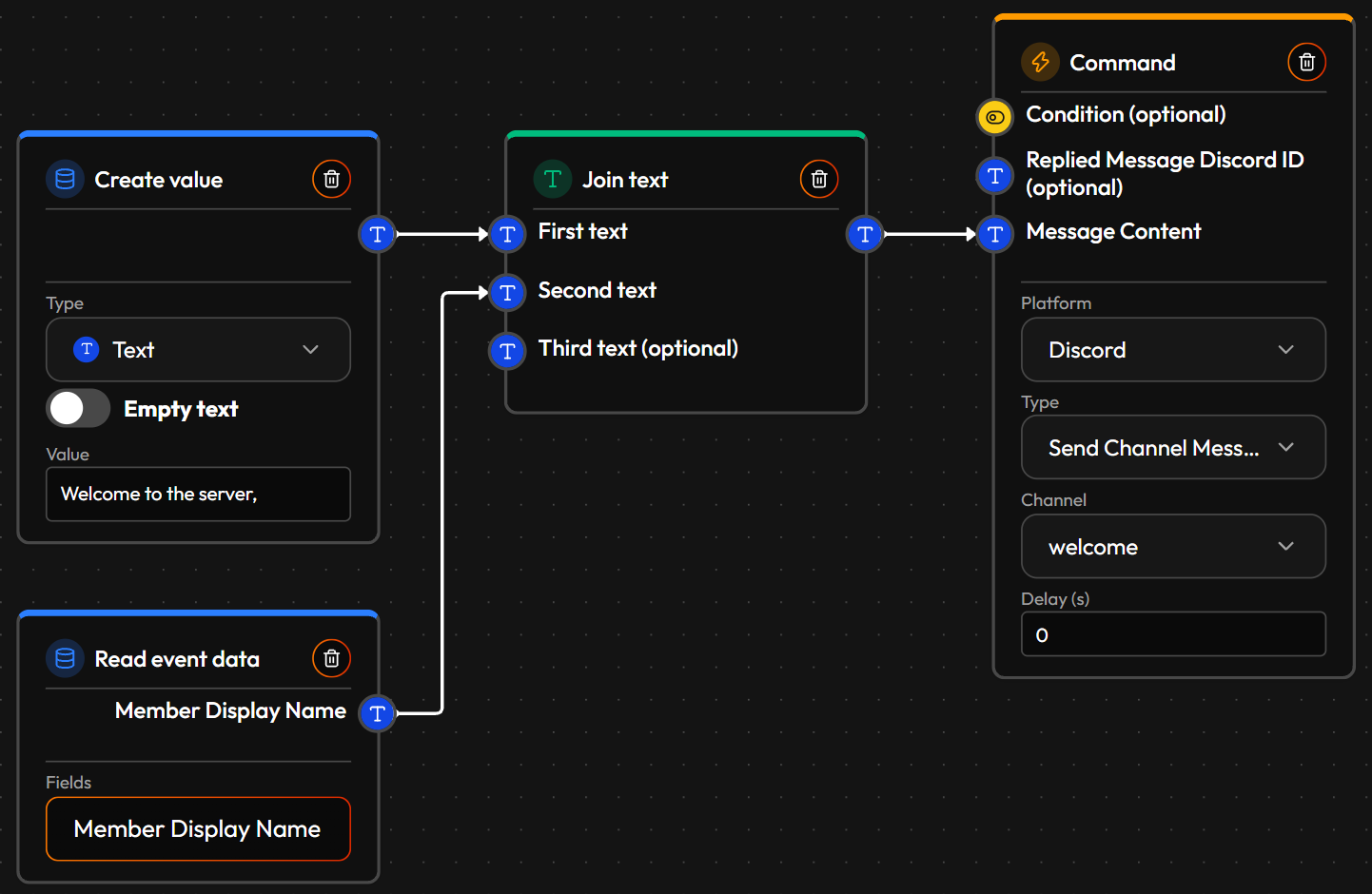The height and width of the screenshot is (894, 1372).
Task: Click the Join text node icon
Action: pos(552,180)
